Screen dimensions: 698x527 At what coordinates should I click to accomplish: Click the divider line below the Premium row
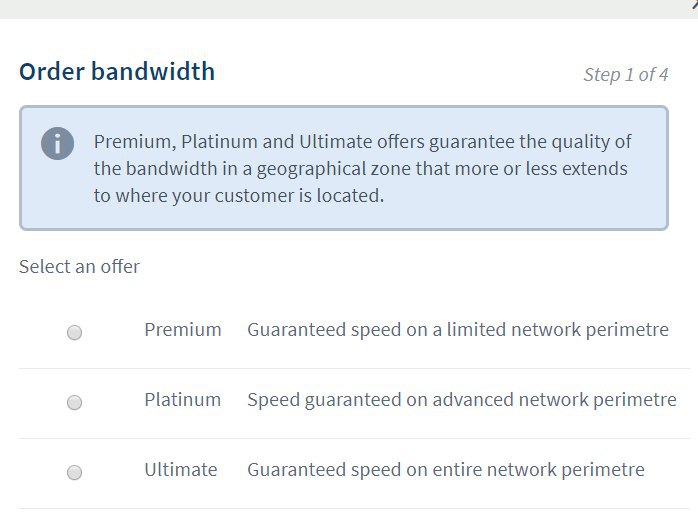(x=354, y=368)
